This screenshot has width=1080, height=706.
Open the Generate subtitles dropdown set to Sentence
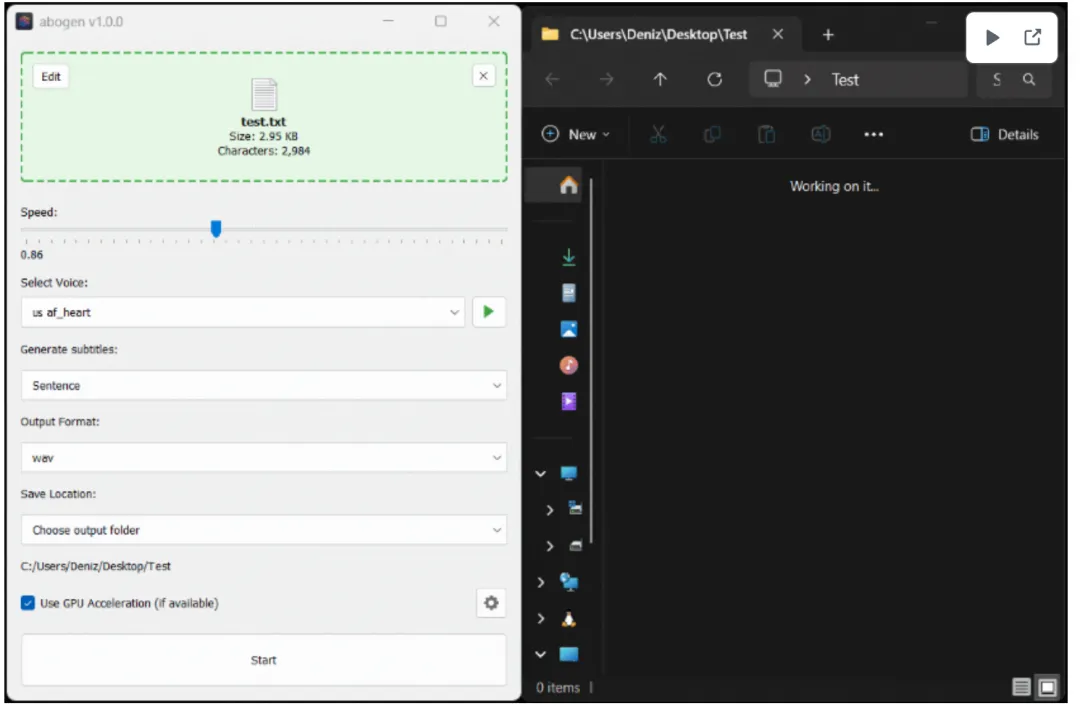264,386
